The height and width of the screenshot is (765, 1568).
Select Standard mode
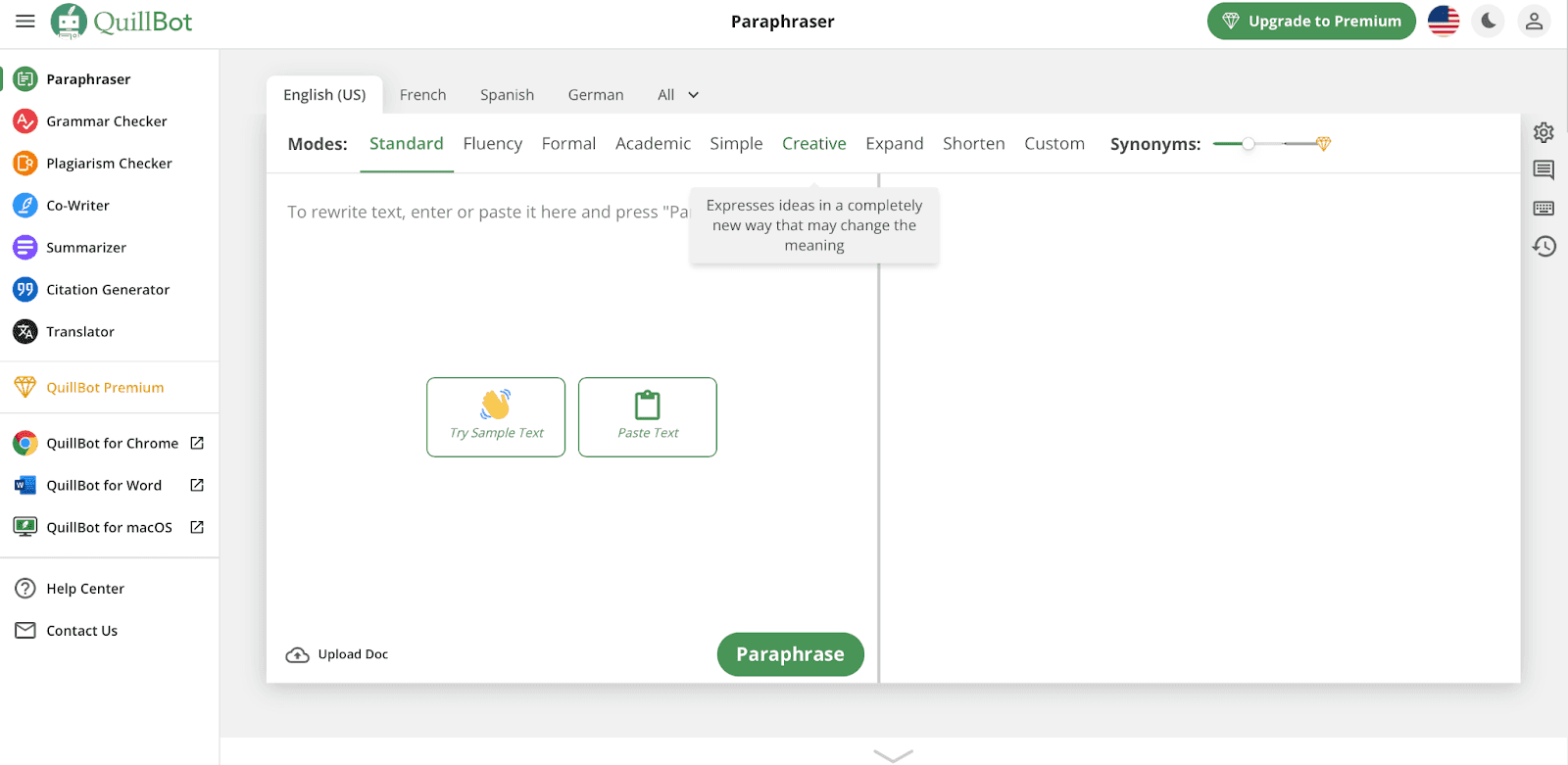tap(407, 144)
